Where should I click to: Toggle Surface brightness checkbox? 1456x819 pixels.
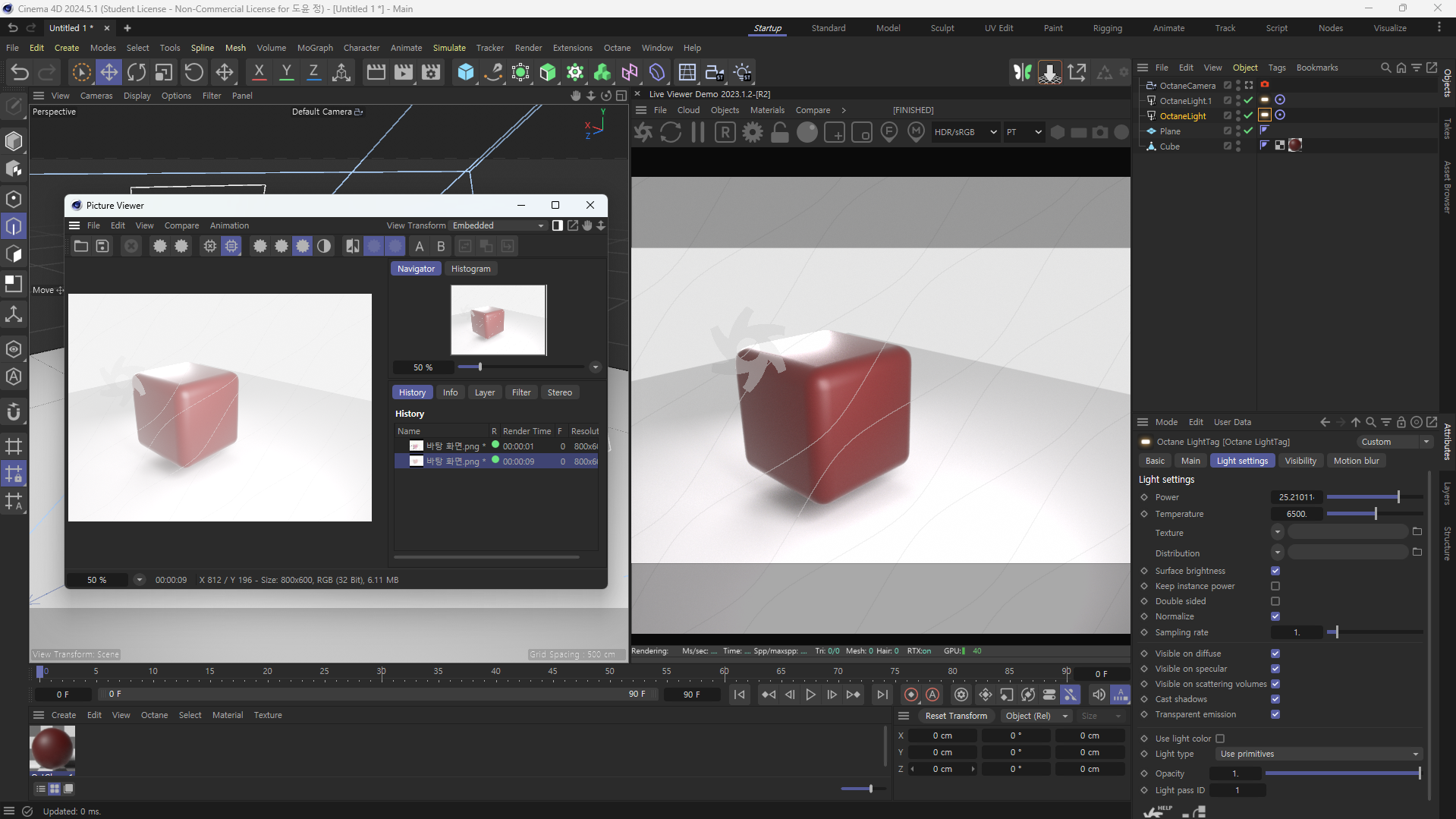click(1275, 571)
